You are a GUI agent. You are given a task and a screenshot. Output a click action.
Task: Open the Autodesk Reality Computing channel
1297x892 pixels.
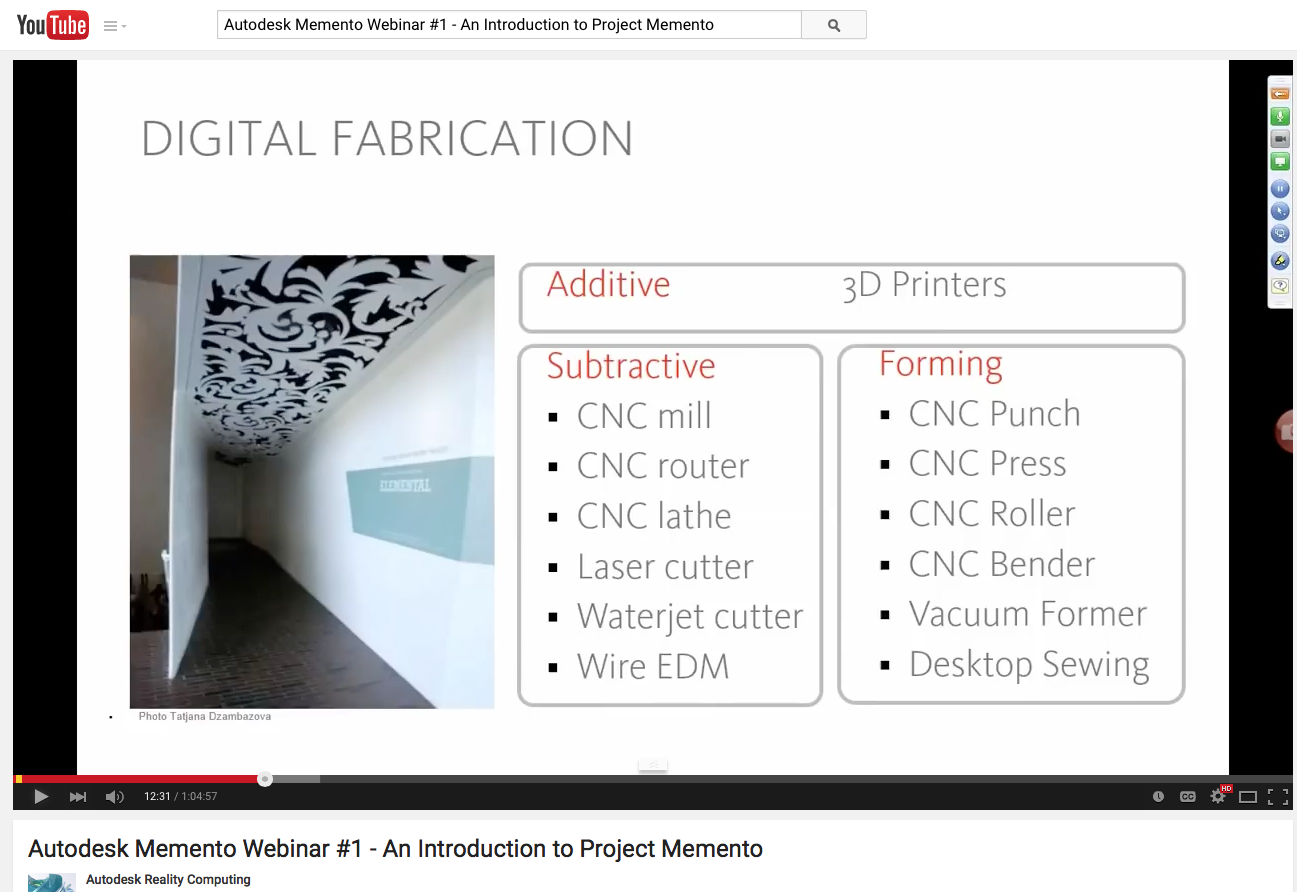coord(168,880)
